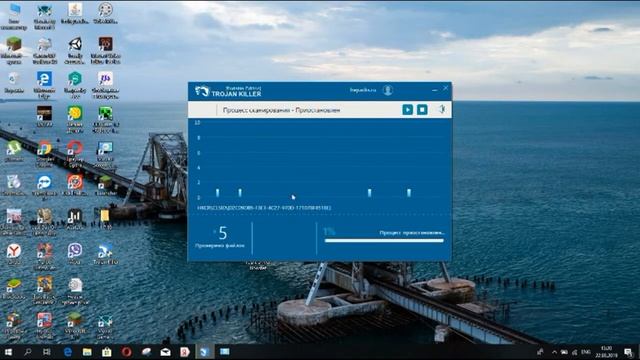Open Microsoft Store from the taskbar
Viewport: 640px width, 360px height.
[107, 352]
